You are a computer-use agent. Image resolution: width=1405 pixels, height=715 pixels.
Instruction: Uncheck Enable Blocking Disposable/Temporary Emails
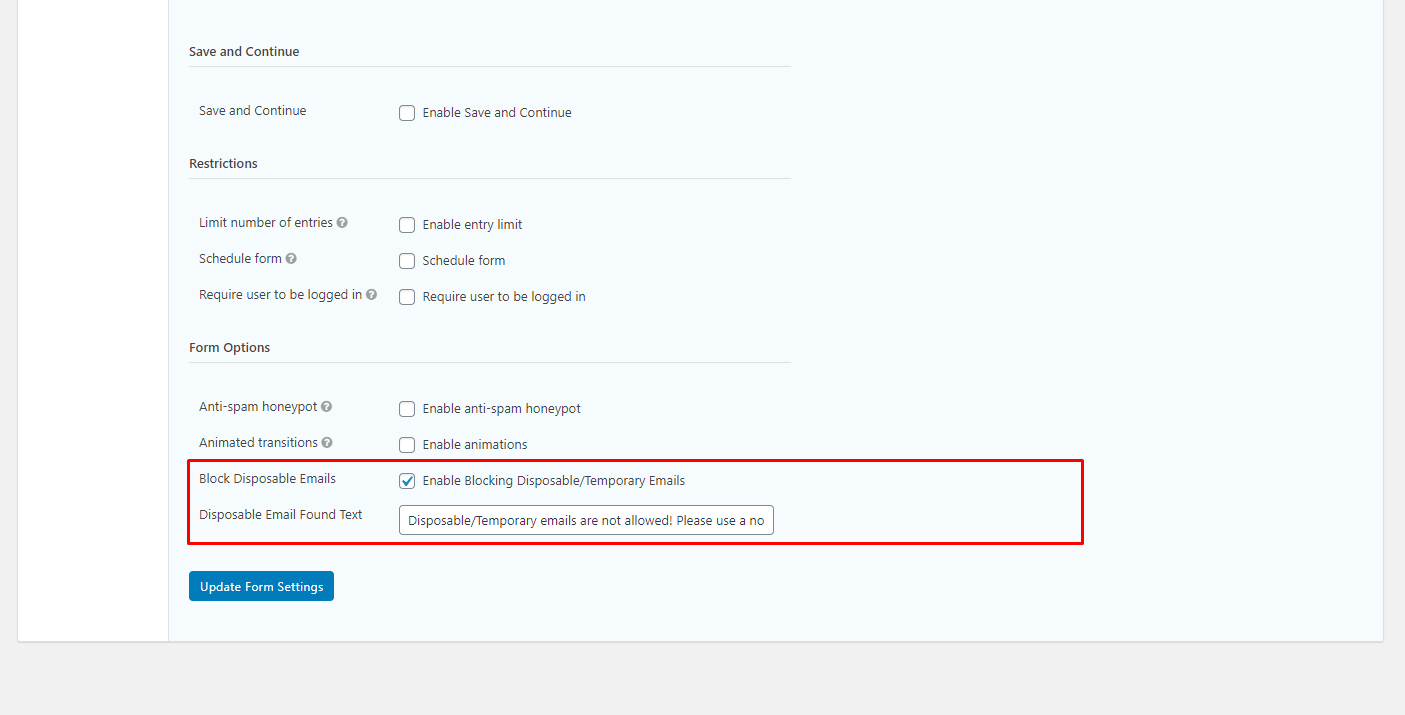(407, 481)
